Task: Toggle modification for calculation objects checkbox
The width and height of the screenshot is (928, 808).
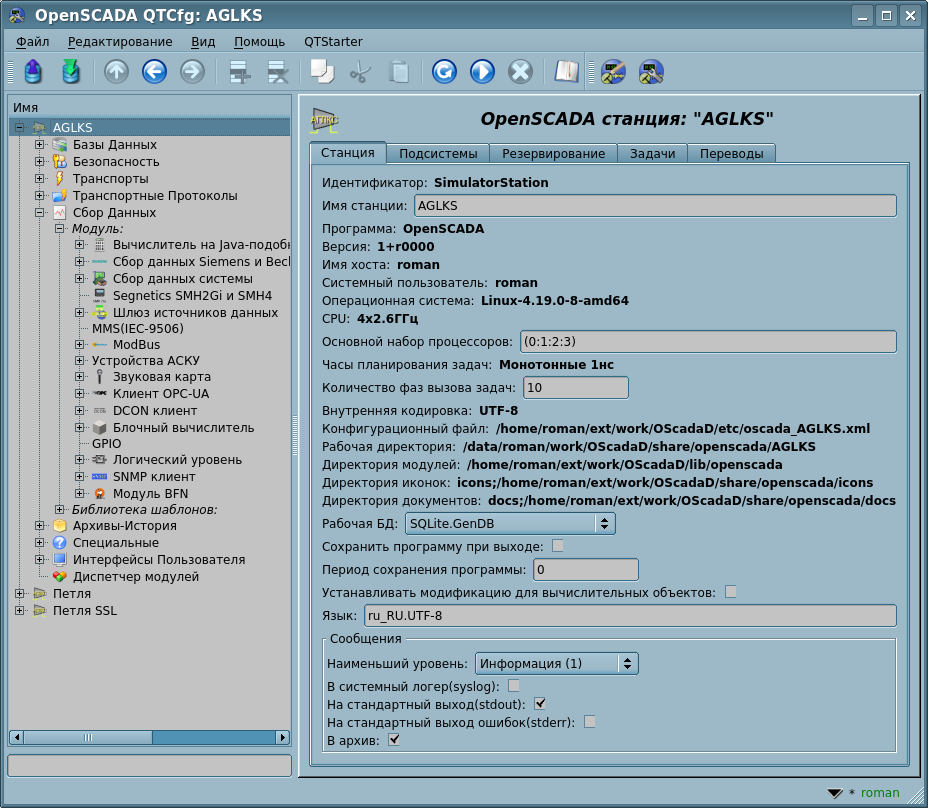Action: [x=731, y=592]
